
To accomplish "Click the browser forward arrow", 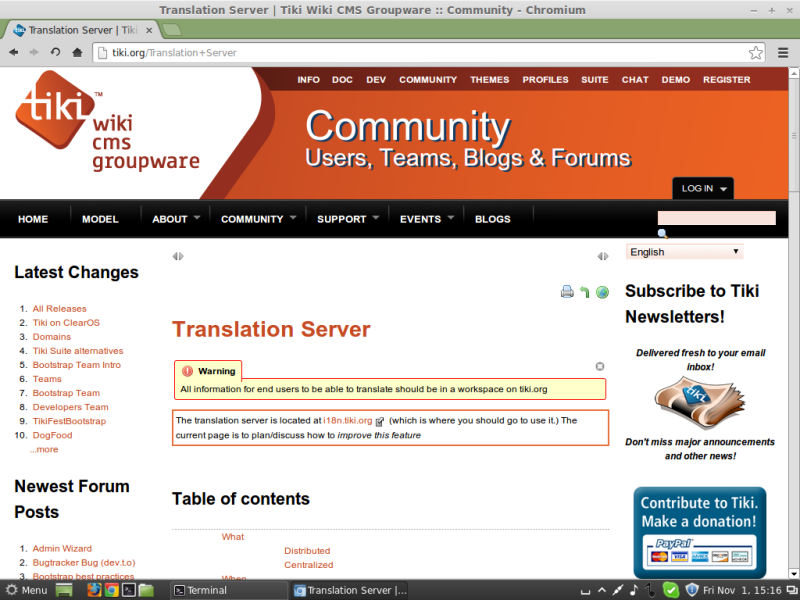I will coord(34,52).
